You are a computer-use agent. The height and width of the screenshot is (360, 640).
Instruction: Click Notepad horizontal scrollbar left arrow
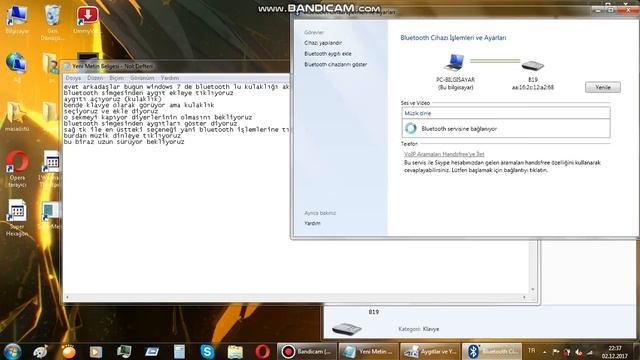(67, 297)
